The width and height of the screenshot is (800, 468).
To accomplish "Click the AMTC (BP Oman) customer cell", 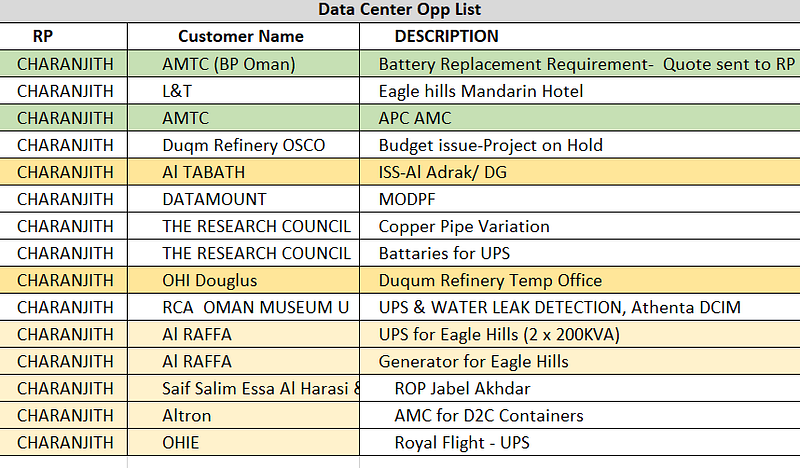I will 228,64.
